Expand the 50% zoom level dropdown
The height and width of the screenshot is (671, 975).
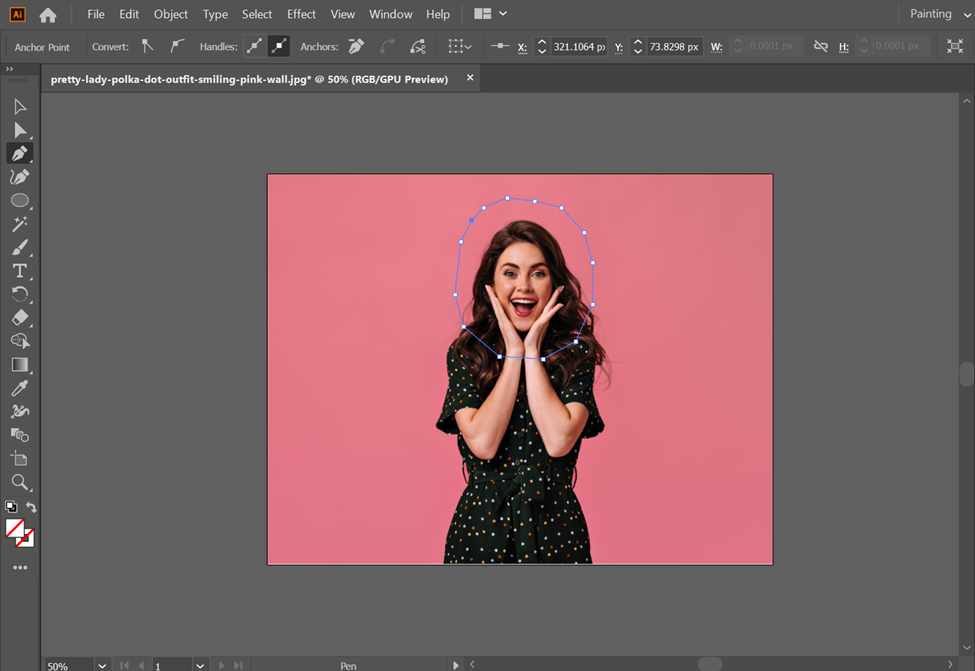point(103,665)
